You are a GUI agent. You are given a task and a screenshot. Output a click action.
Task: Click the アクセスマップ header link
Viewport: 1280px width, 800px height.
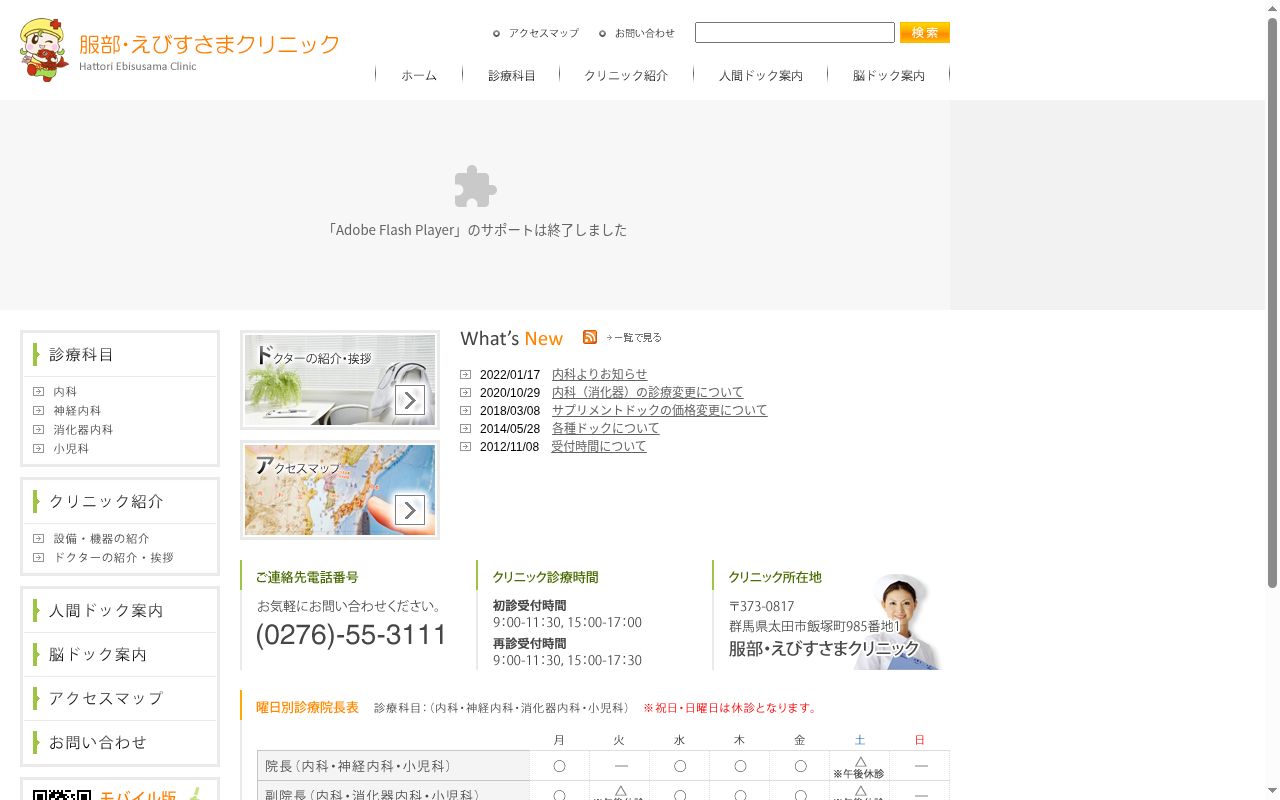(x=543, y=33)
